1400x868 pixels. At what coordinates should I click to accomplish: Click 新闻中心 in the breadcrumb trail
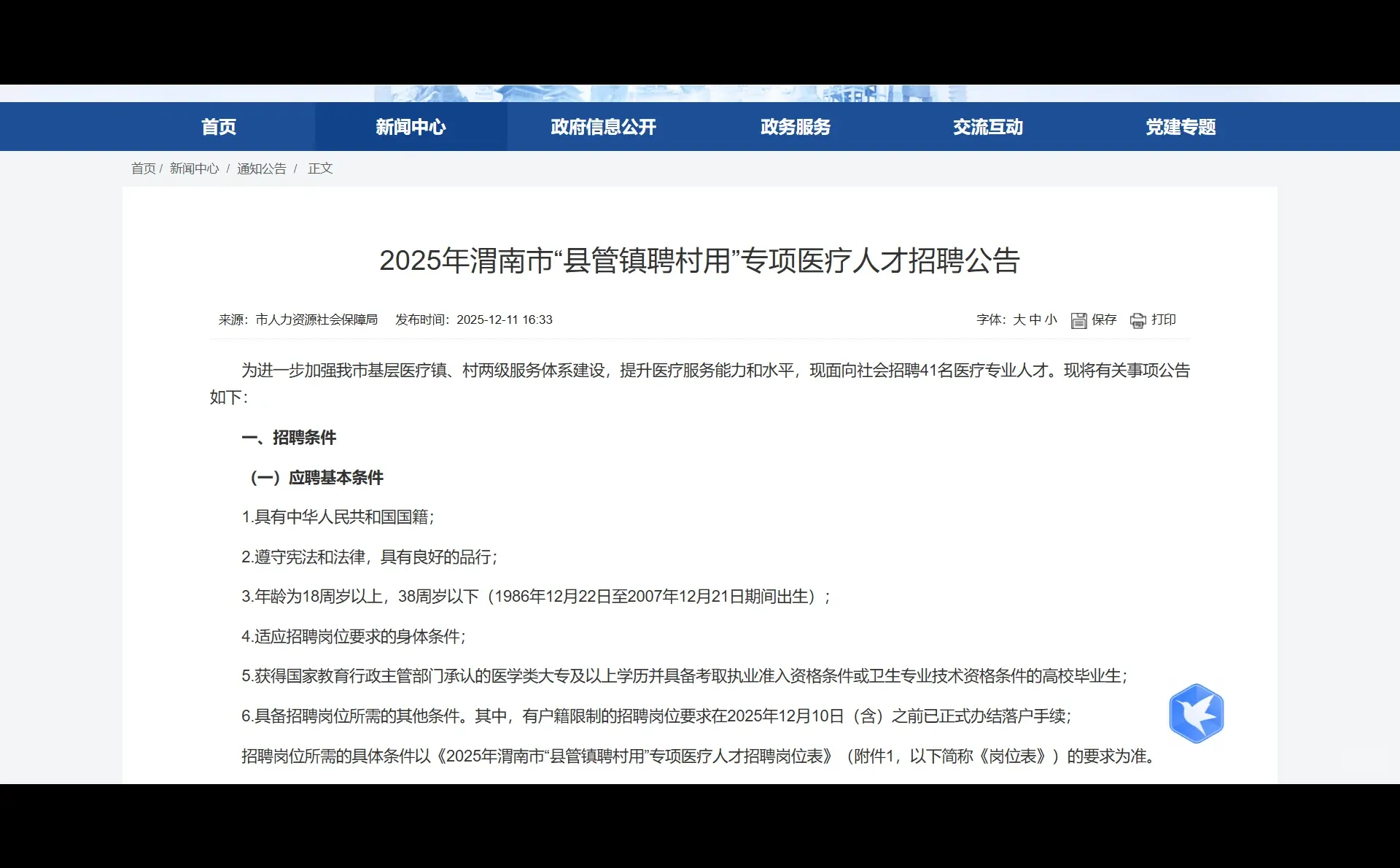pos(194,168)
